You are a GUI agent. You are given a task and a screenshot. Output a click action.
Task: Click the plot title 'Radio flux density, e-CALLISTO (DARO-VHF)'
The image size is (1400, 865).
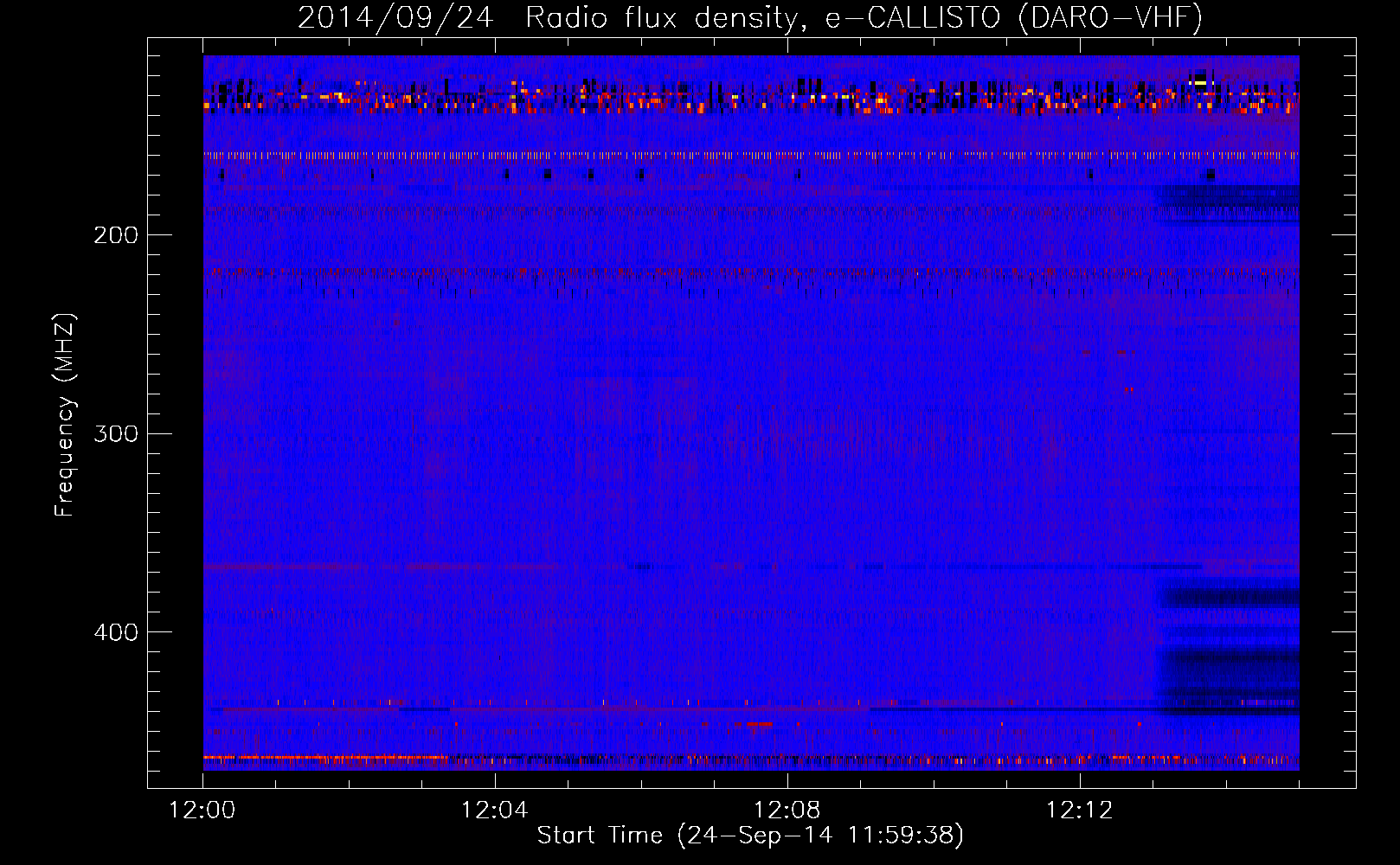864,18
